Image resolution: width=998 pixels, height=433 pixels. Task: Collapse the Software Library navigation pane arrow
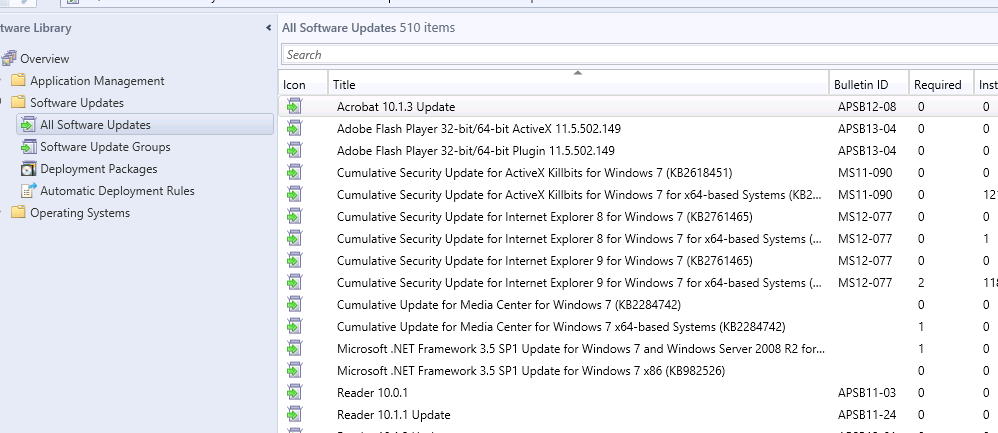269,28
